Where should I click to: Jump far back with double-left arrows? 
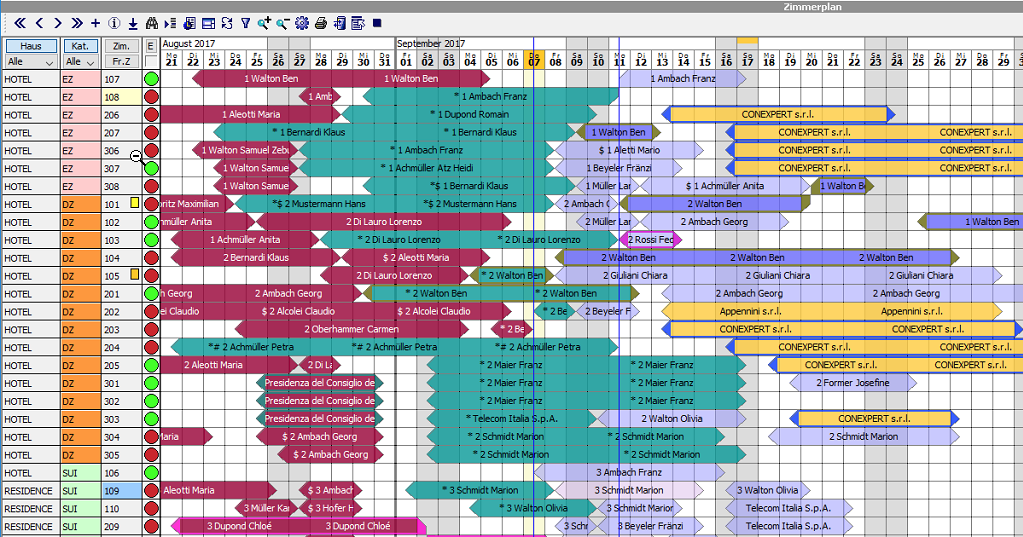point(20,23)
